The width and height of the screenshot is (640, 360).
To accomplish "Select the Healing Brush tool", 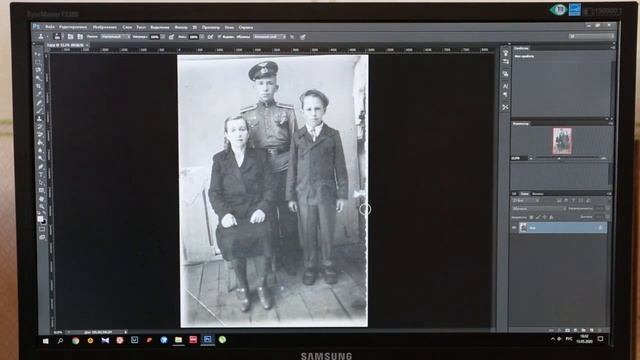I will click(x=40, y=102).
